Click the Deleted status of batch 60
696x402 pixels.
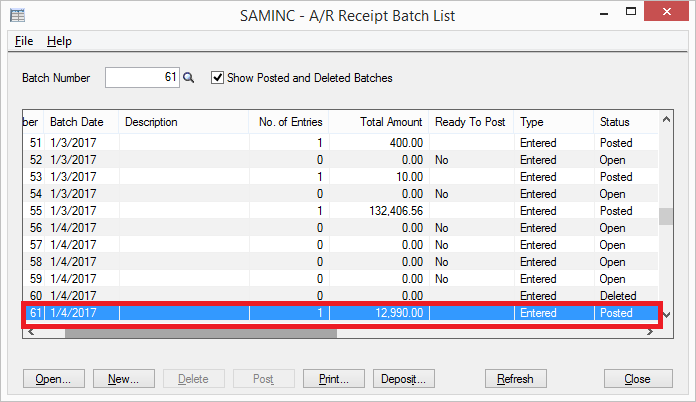tap(618, 296)
